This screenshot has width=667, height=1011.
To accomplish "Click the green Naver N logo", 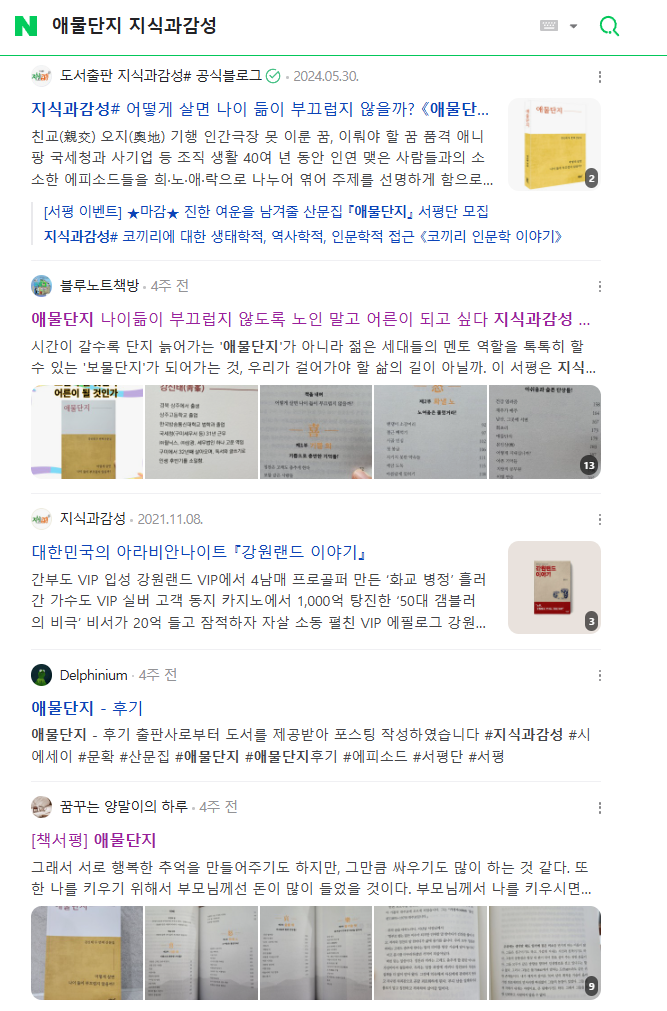I will click(26, 26).
